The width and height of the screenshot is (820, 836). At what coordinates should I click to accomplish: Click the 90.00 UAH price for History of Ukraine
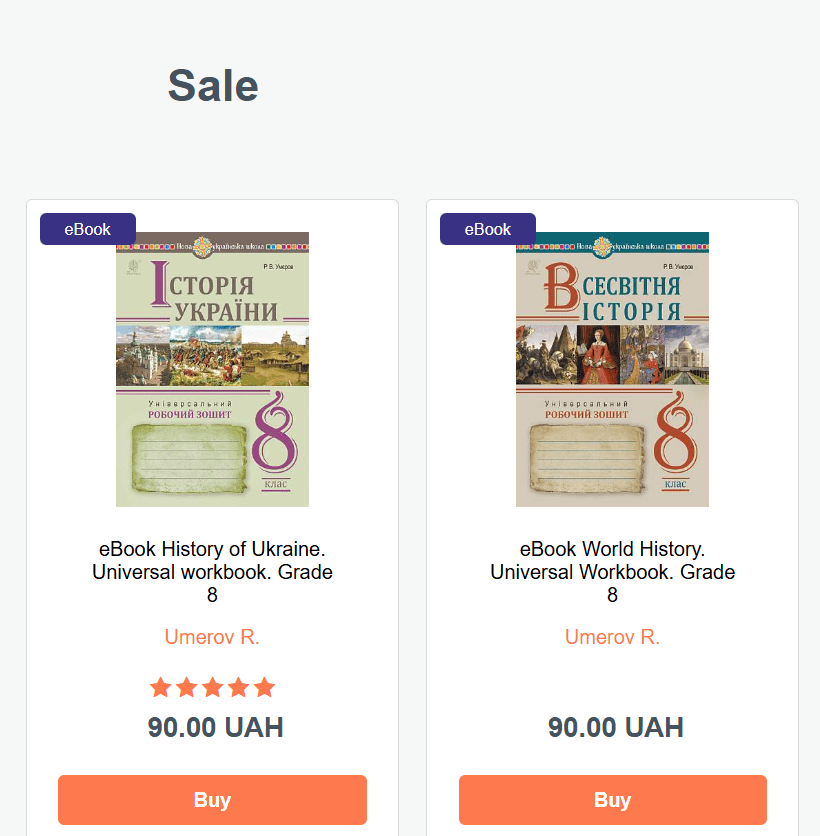click(x=215, y=728)
